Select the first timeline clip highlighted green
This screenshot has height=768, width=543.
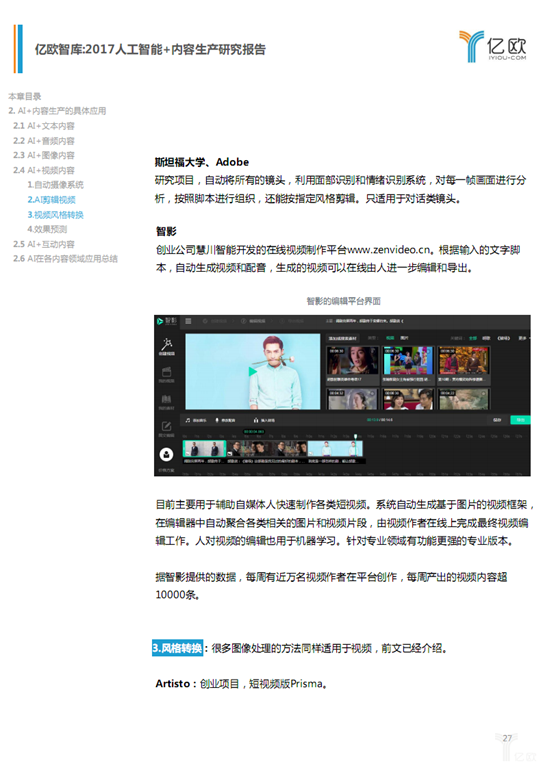204,449
